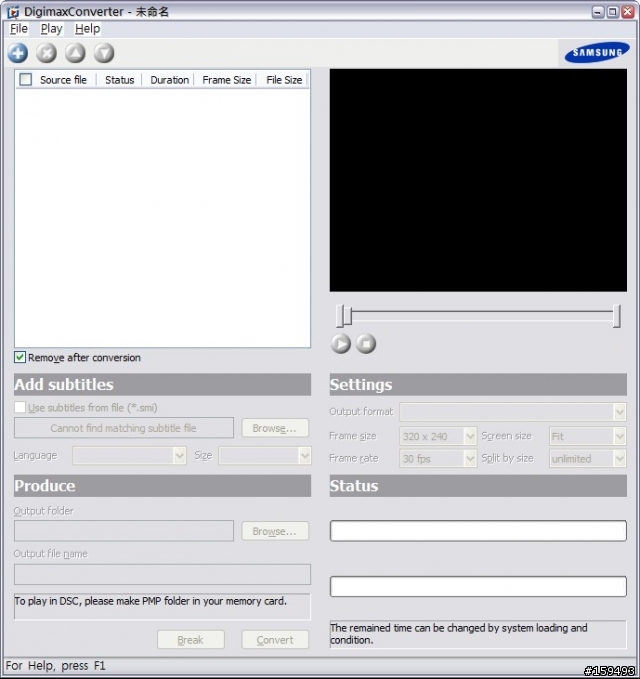Click the right end marker of playback slider
640x679 pixels.
click(617, 316)
